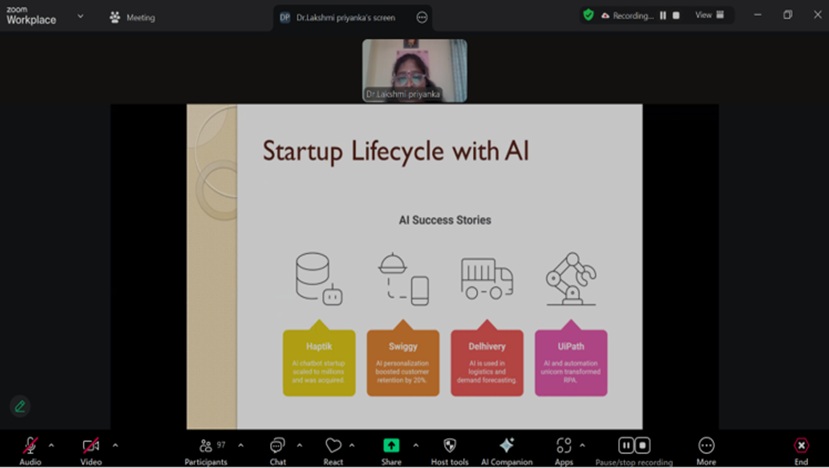Image resolution: width=829 pixels, height=468 pixels.
Task: Open the React emoji menu
Action: click(x=333, y=446)
